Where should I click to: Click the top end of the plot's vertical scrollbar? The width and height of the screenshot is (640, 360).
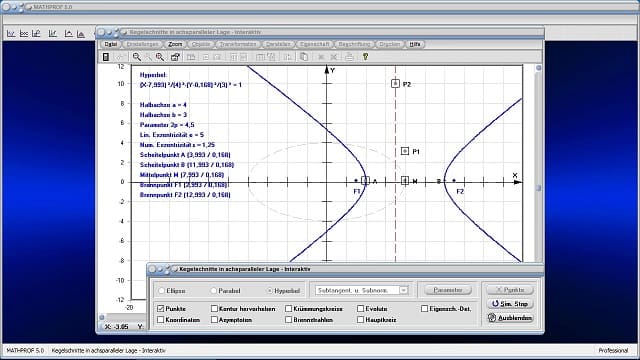click(538, 68)
